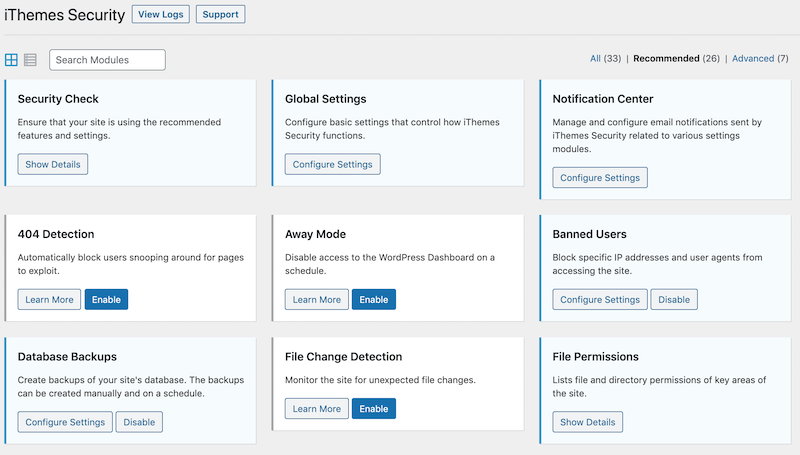Screen dimensions: 800x455
Task: Learn More about 404 Detection
Action: click(49, 299)
